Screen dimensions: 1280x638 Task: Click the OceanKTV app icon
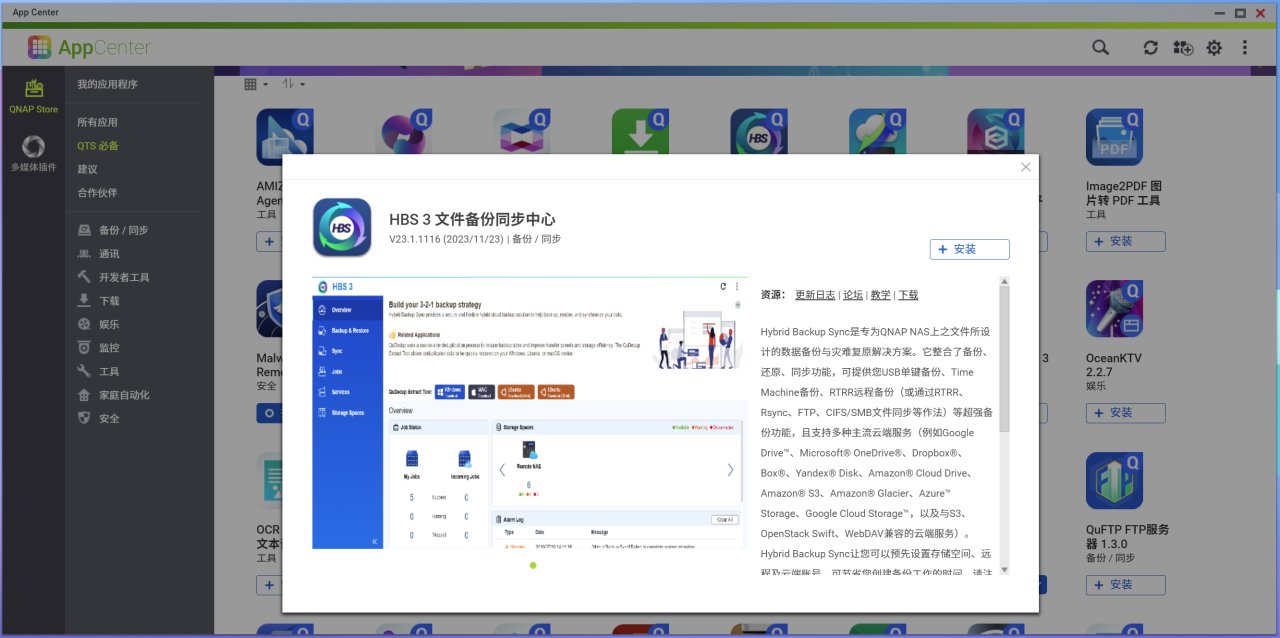(1114, 309)
